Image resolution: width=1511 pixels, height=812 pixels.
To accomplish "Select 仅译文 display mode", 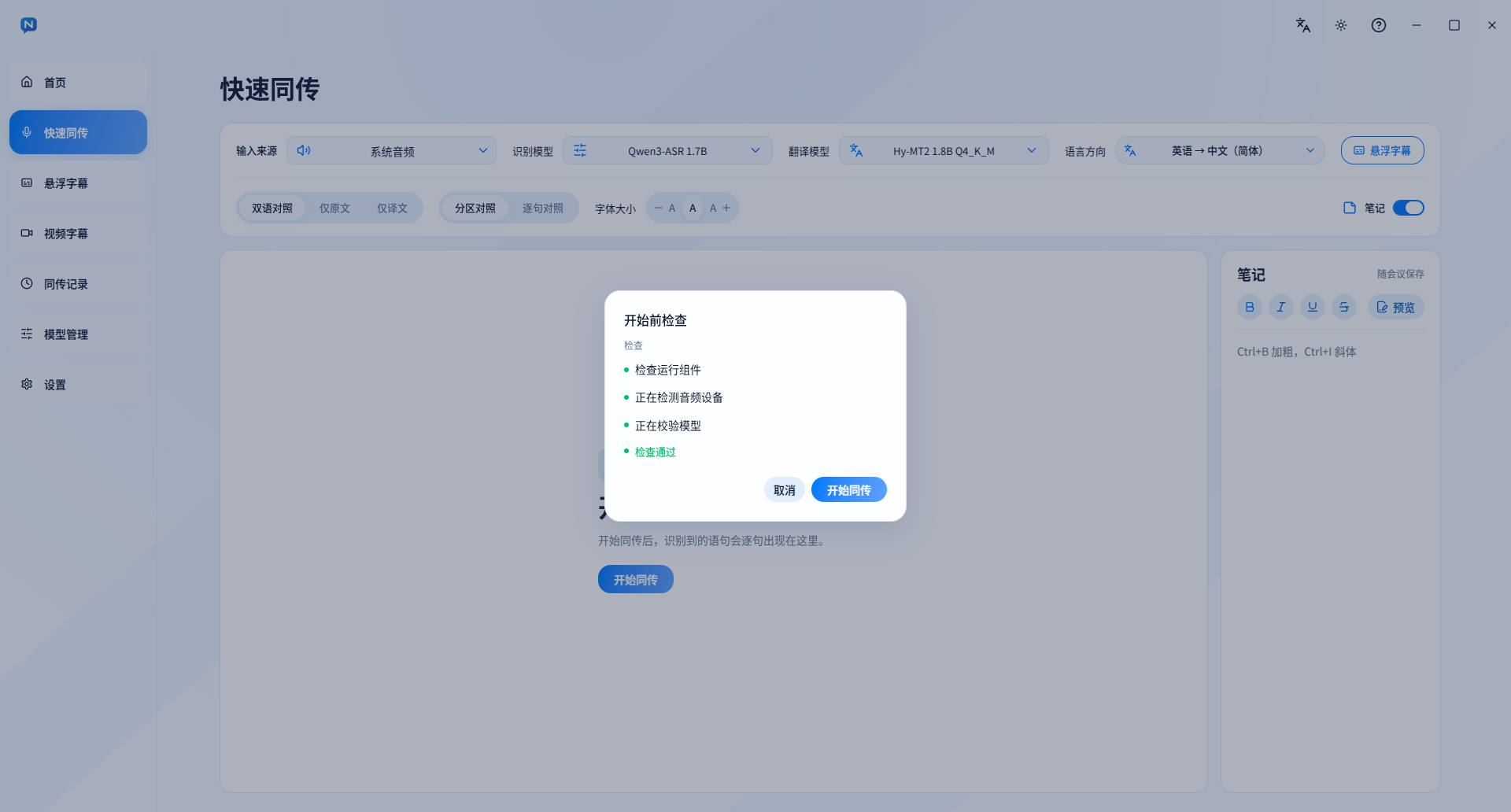I will click(x=392, y=208).
